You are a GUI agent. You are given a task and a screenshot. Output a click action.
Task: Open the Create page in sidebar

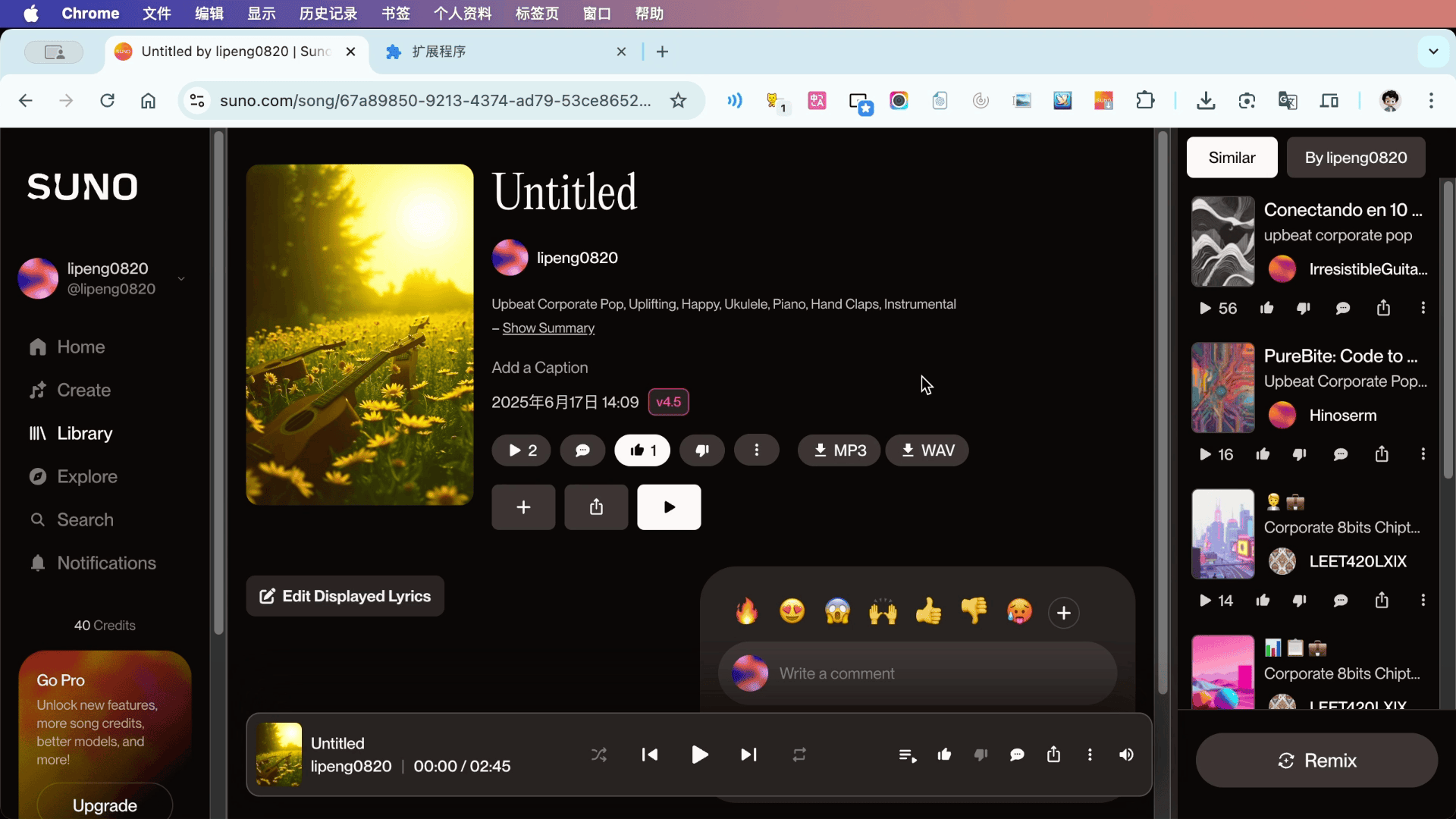coord(71,390)
